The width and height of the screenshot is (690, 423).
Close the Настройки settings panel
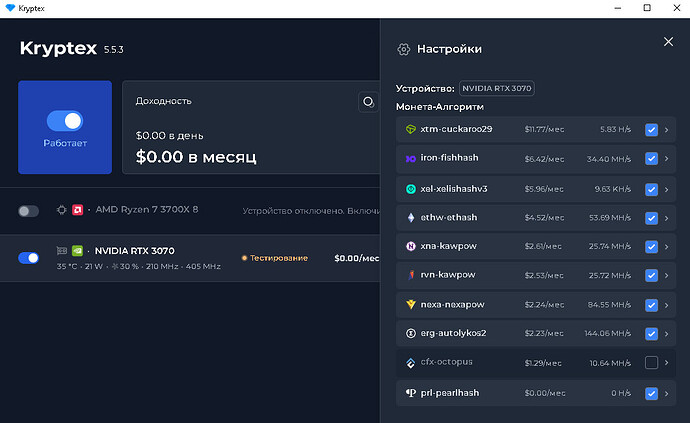click(668, 42)
